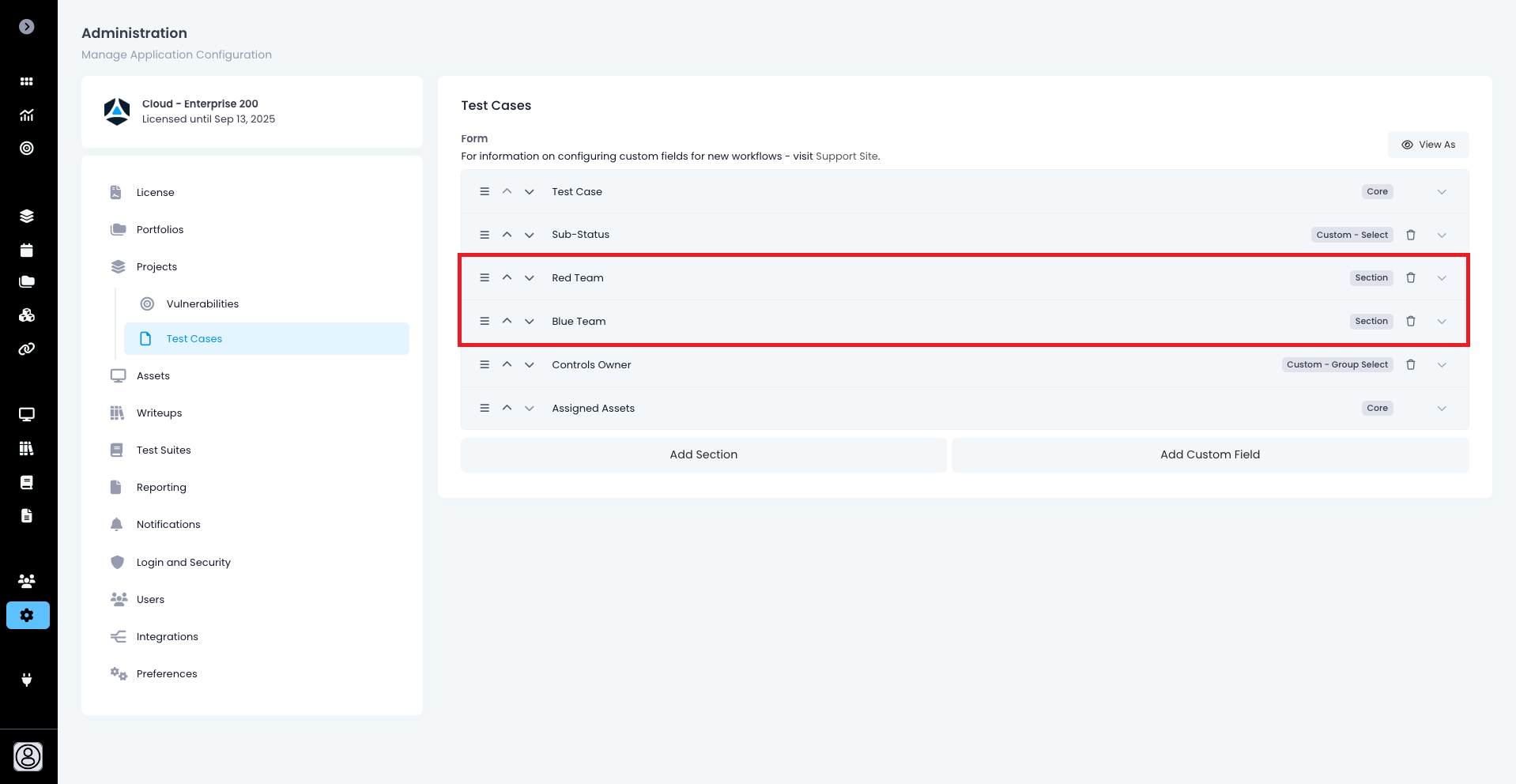Open the Integrations settings page

[x=167, y=637]
